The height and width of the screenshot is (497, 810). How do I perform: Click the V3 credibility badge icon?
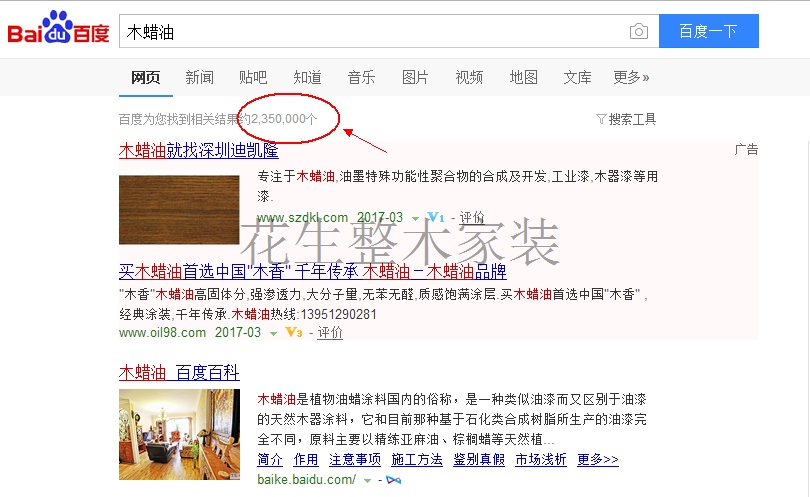tap(293, 332)
